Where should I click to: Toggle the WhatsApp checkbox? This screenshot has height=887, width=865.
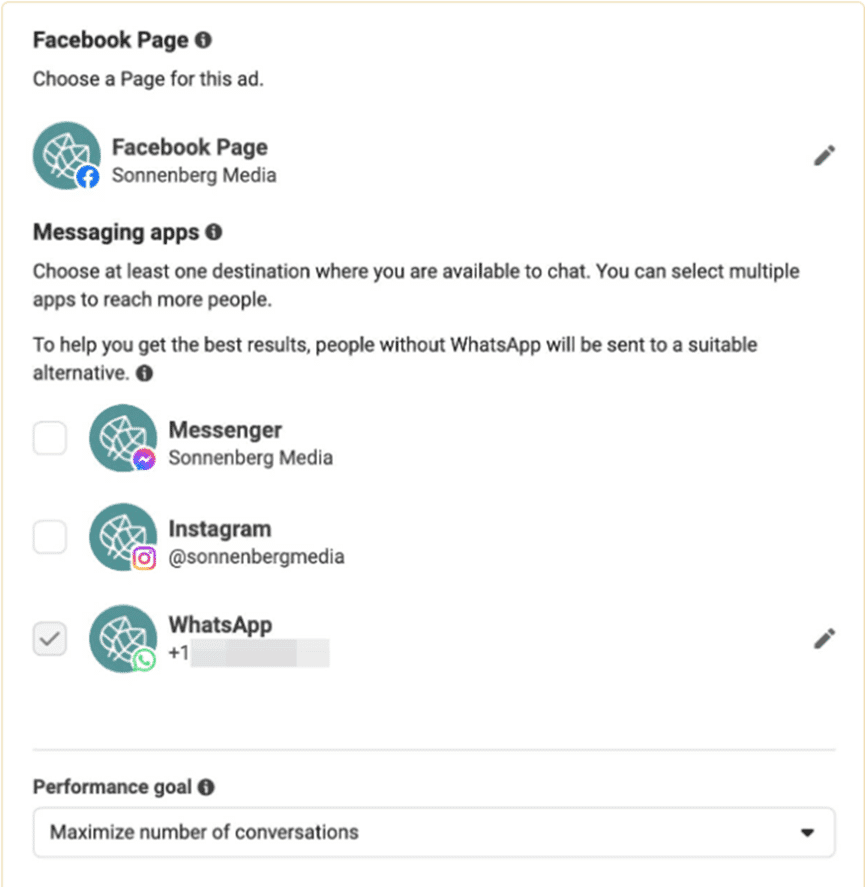(50, 638)
